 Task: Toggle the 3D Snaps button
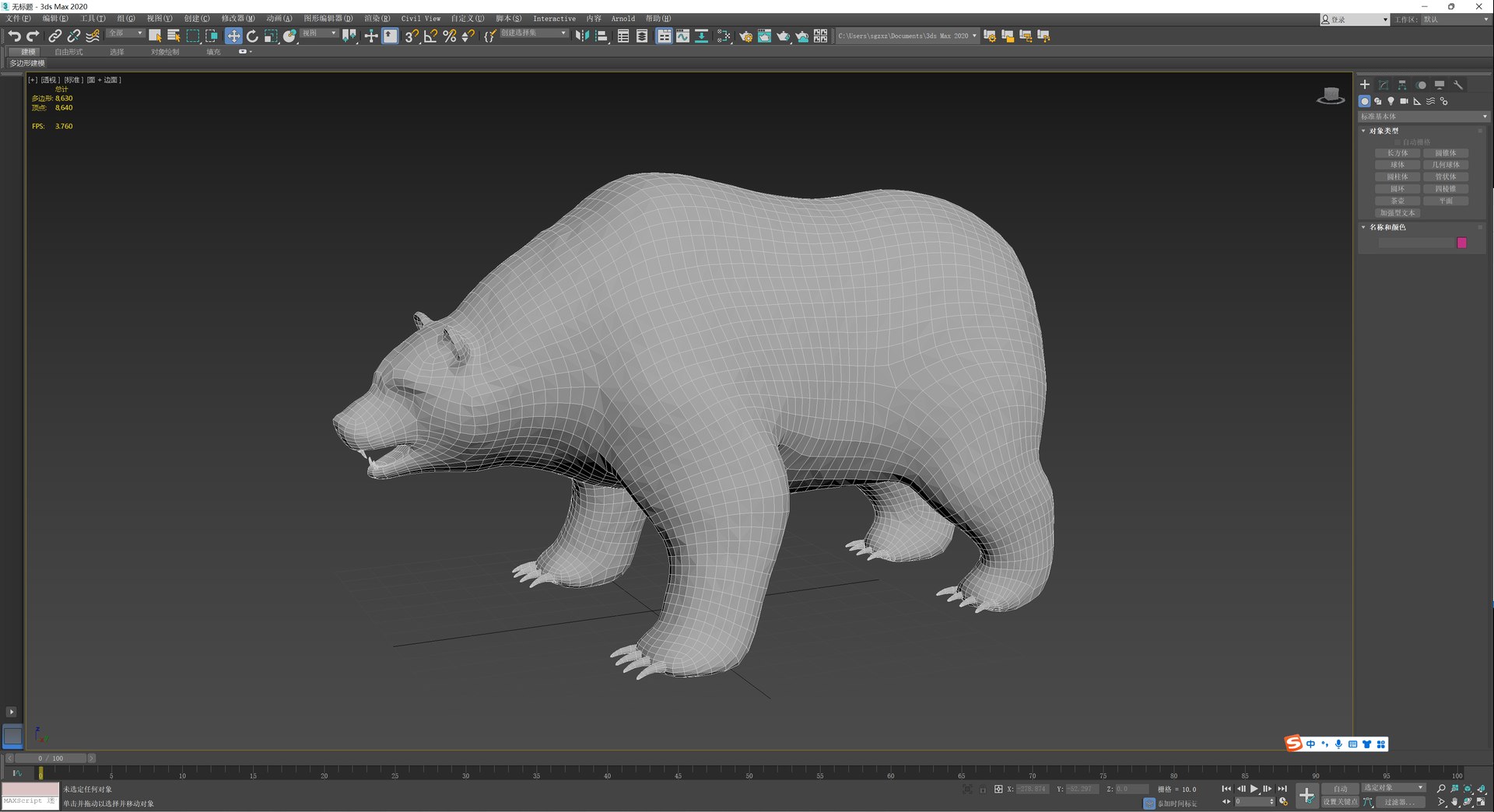click(412, 36)
